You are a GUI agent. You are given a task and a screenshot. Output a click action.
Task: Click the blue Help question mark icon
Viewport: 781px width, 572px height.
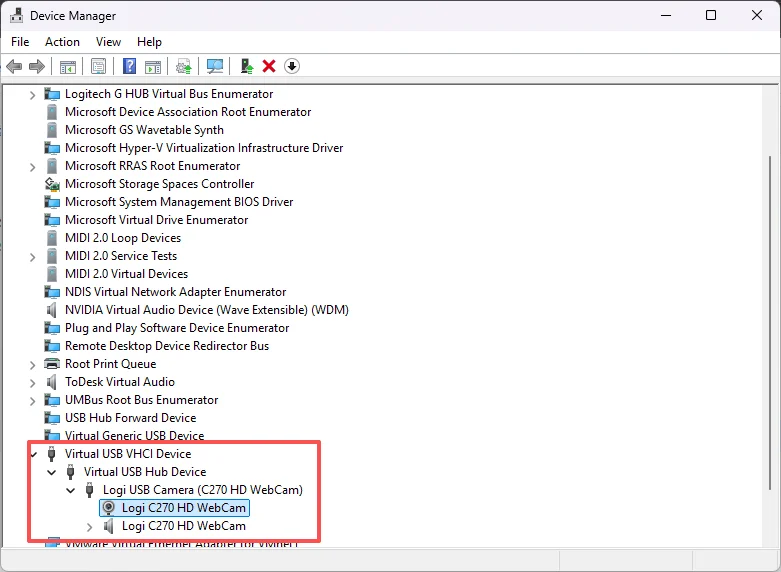[x=130, y=66]
